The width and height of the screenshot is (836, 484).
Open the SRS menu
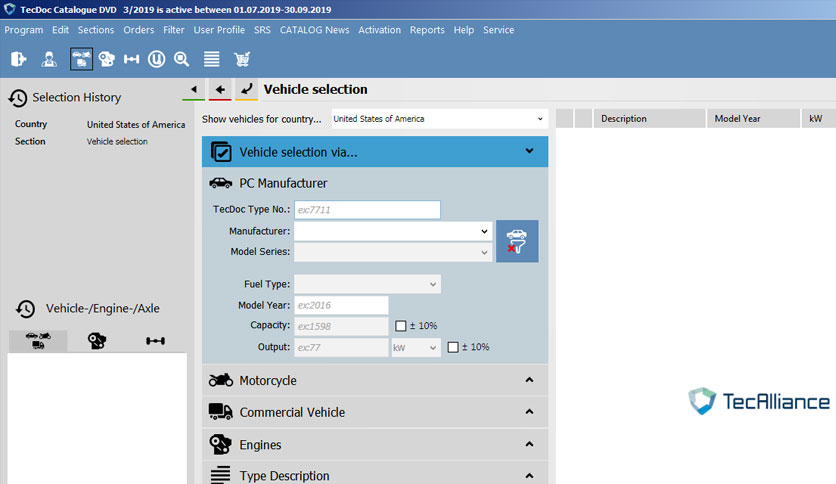click(x=262, y=30)
